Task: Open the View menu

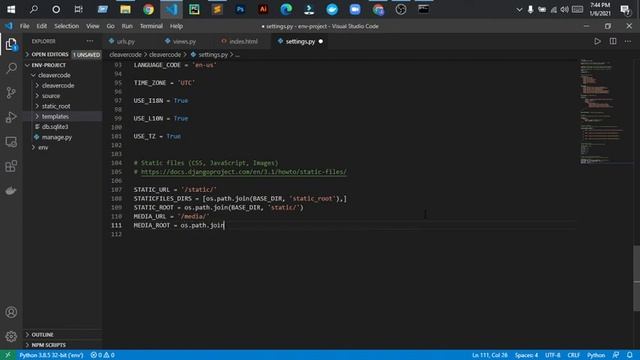Action: [93, 26]
